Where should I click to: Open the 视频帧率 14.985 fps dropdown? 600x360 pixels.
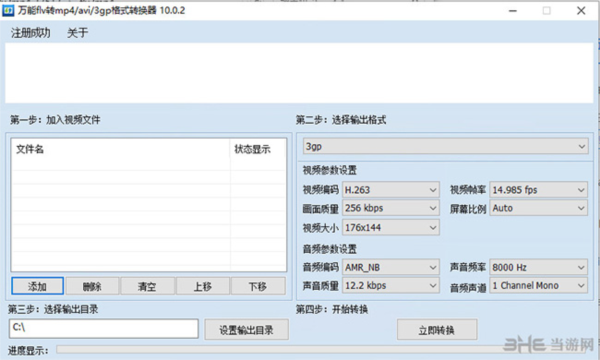(x=538, y=190)
